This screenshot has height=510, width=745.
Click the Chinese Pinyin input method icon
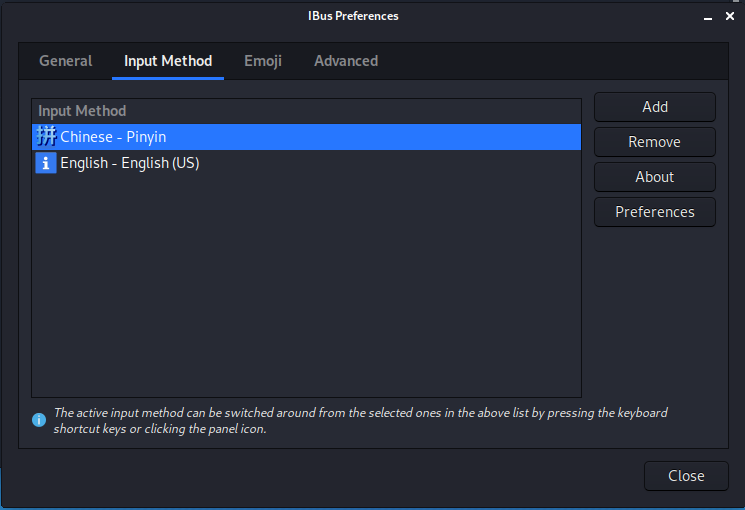click(46, 136)
